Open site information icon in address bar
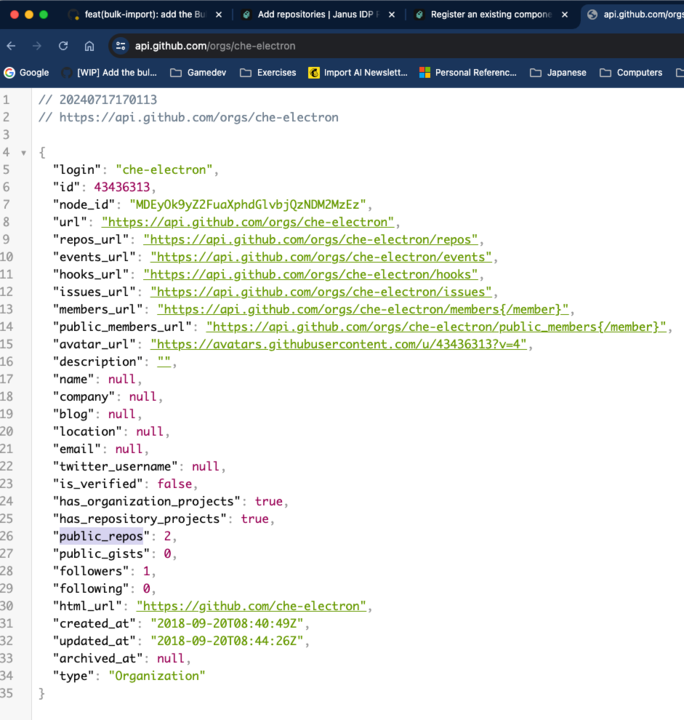This screenshot has width=684, height=720. click(x=120, y=46)
